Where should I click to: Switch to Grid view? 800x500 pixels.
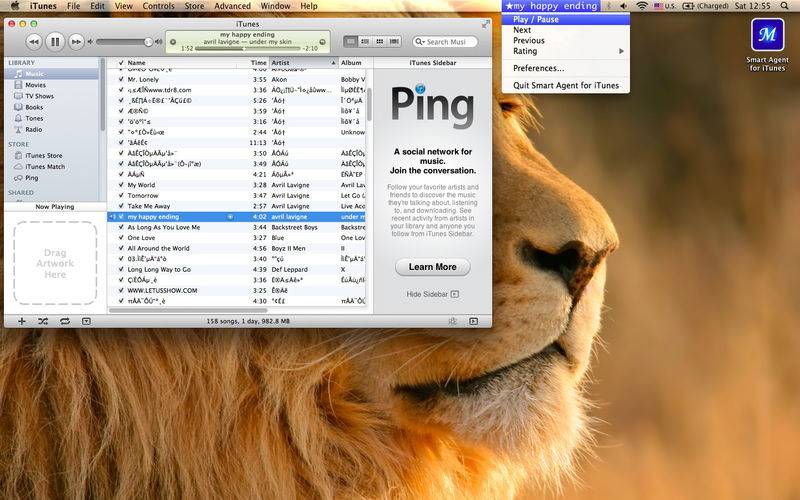point(380,41)
